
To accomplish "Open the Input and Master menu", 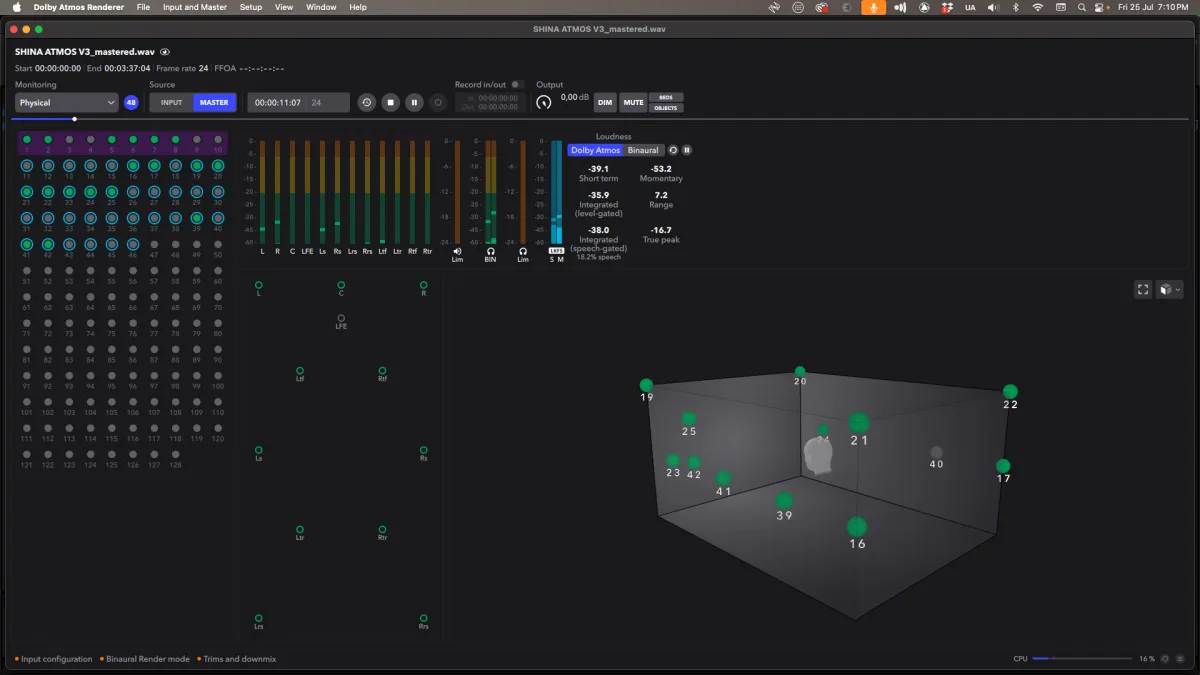I will 195,7.
